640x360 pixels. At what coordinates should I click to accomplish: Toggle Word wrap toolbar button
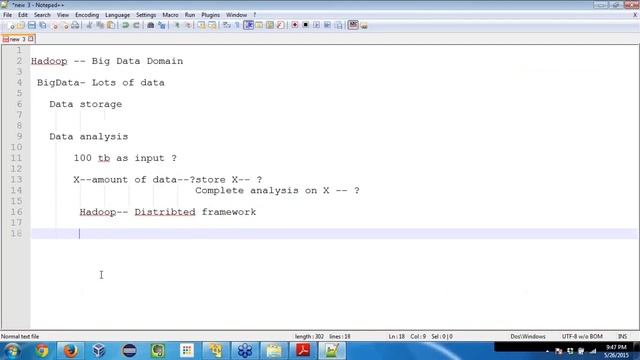click(227, 25)
